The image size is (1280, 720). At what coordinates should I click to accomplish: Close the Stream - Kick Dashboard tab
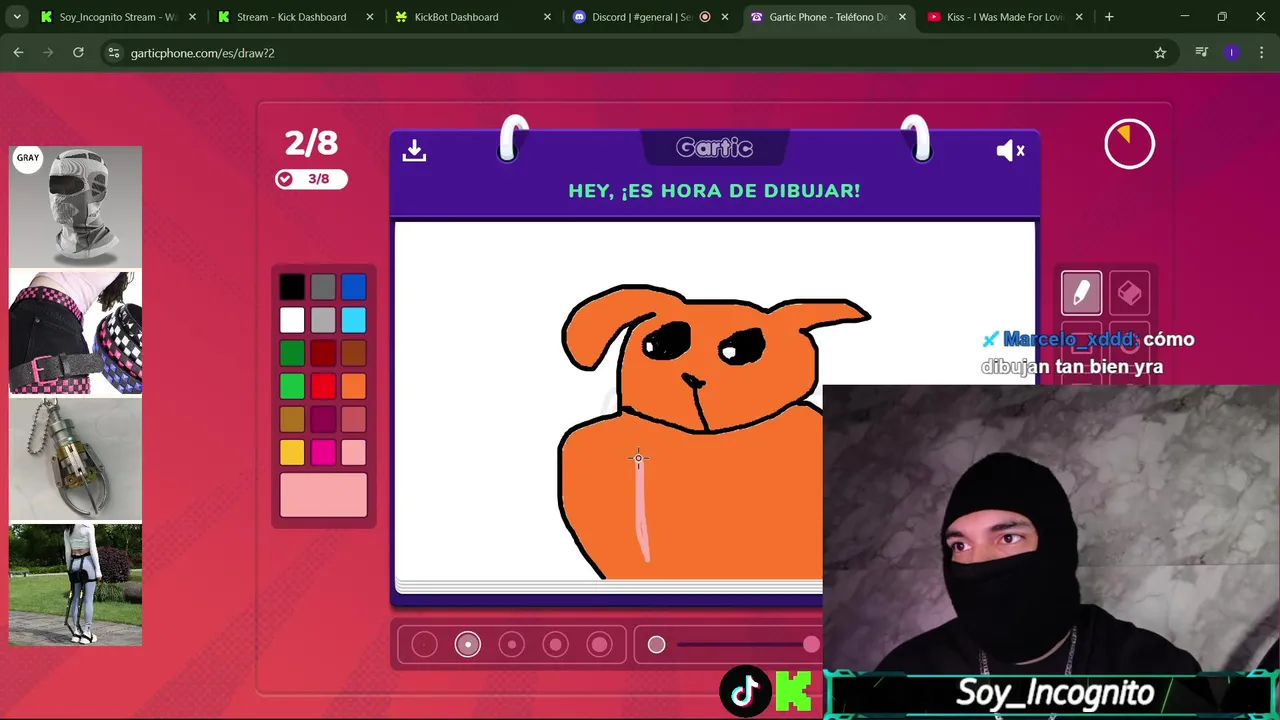coord(370,17)
